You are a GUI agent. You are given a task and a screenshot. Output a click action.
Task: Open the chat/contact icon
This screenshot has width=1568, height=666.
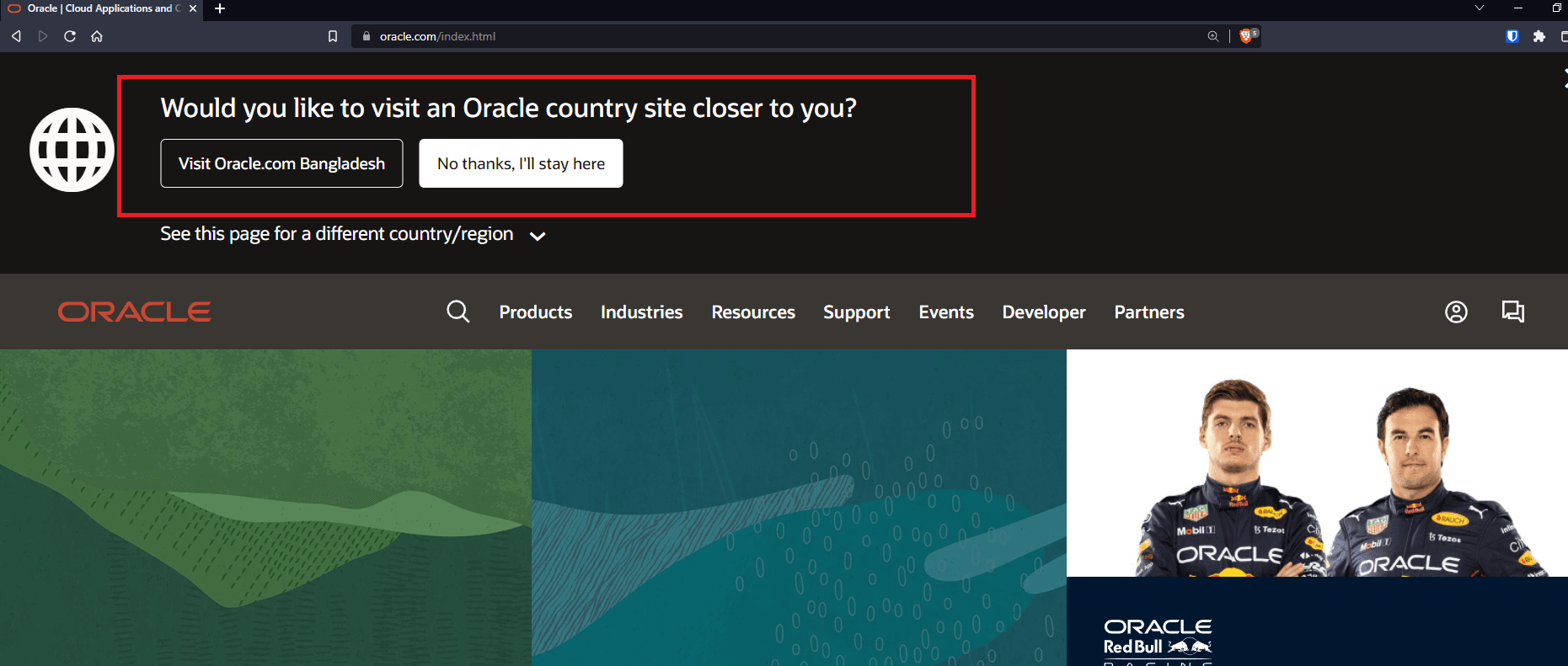pyautogui.click(x=1513, y=312)
